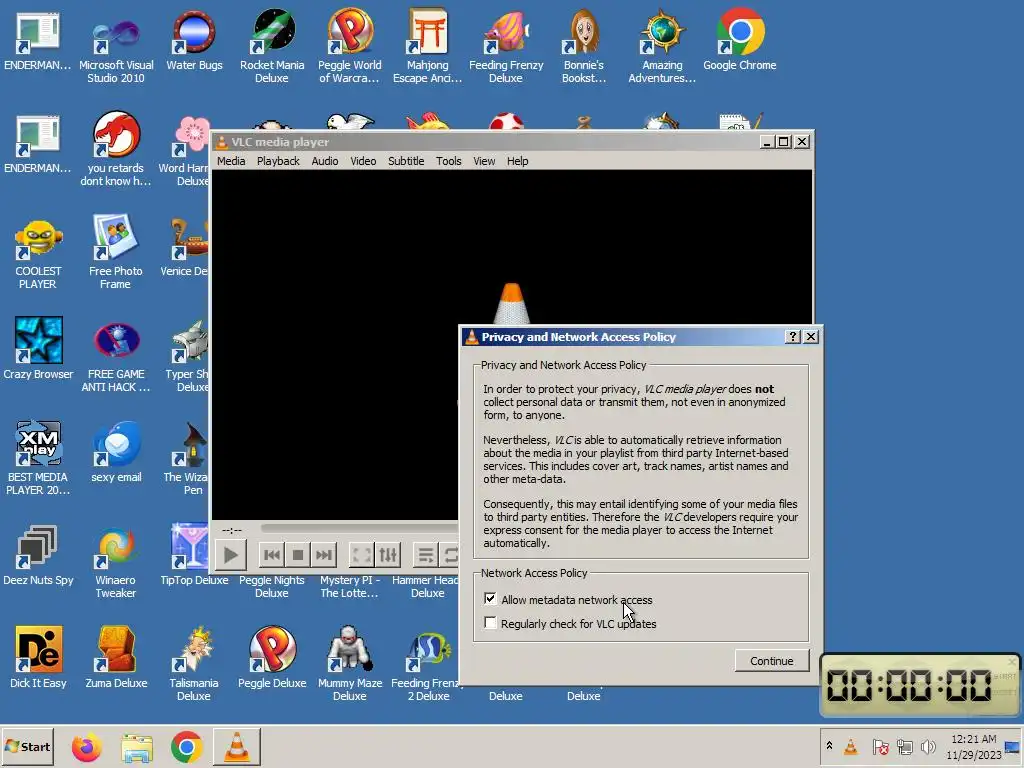Select the Water Bugs desktop shortcut
Image resolution: width=1024 pixels, height=768 pixels.
[x=194, y=41]
